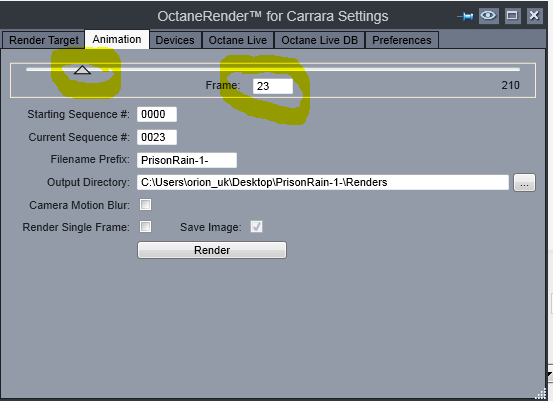Open the Preferences tab
553x401 pixels.
pos(402,40)
